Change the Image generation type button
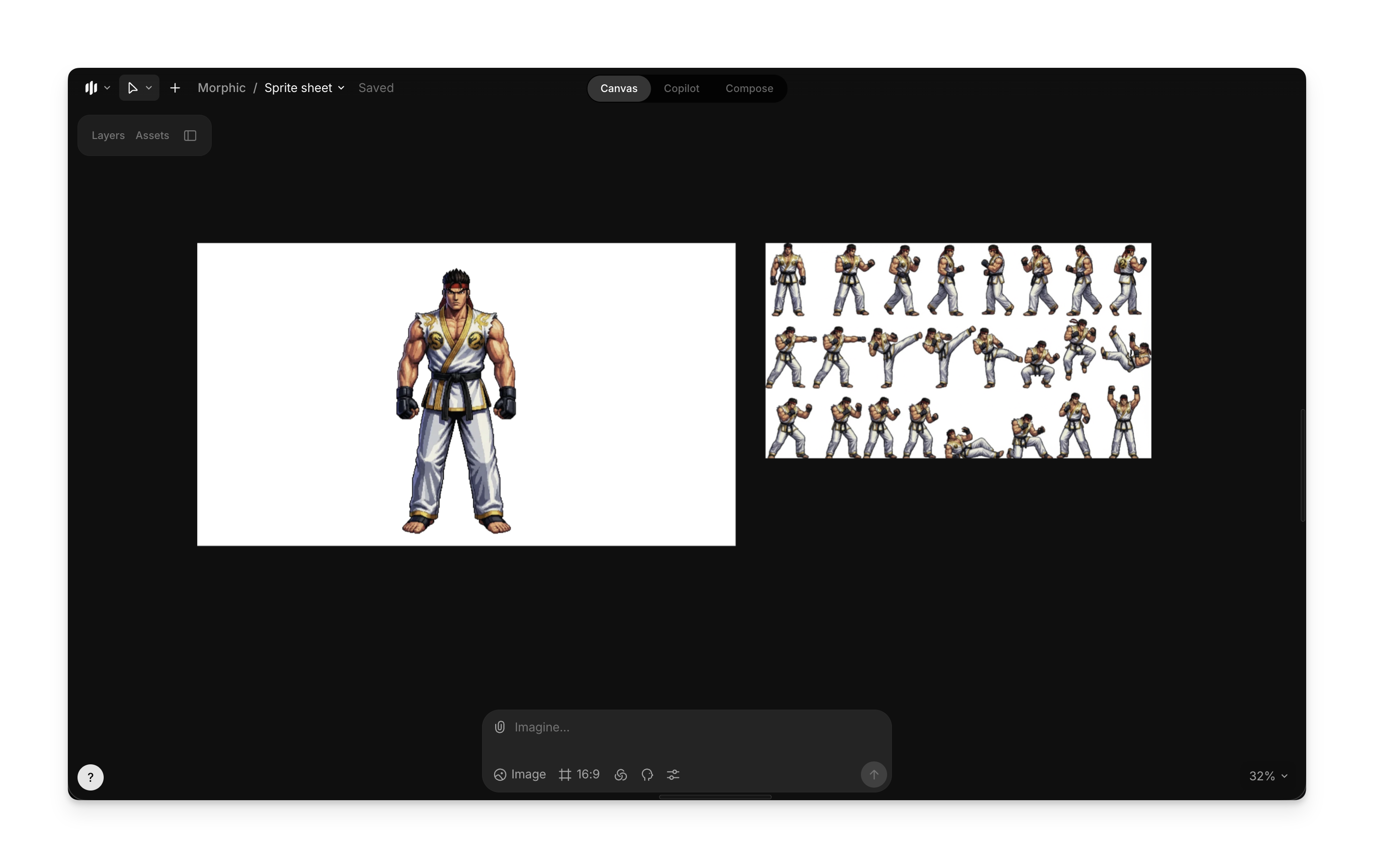Screen dimensions: 1374x868 (520, 775)
